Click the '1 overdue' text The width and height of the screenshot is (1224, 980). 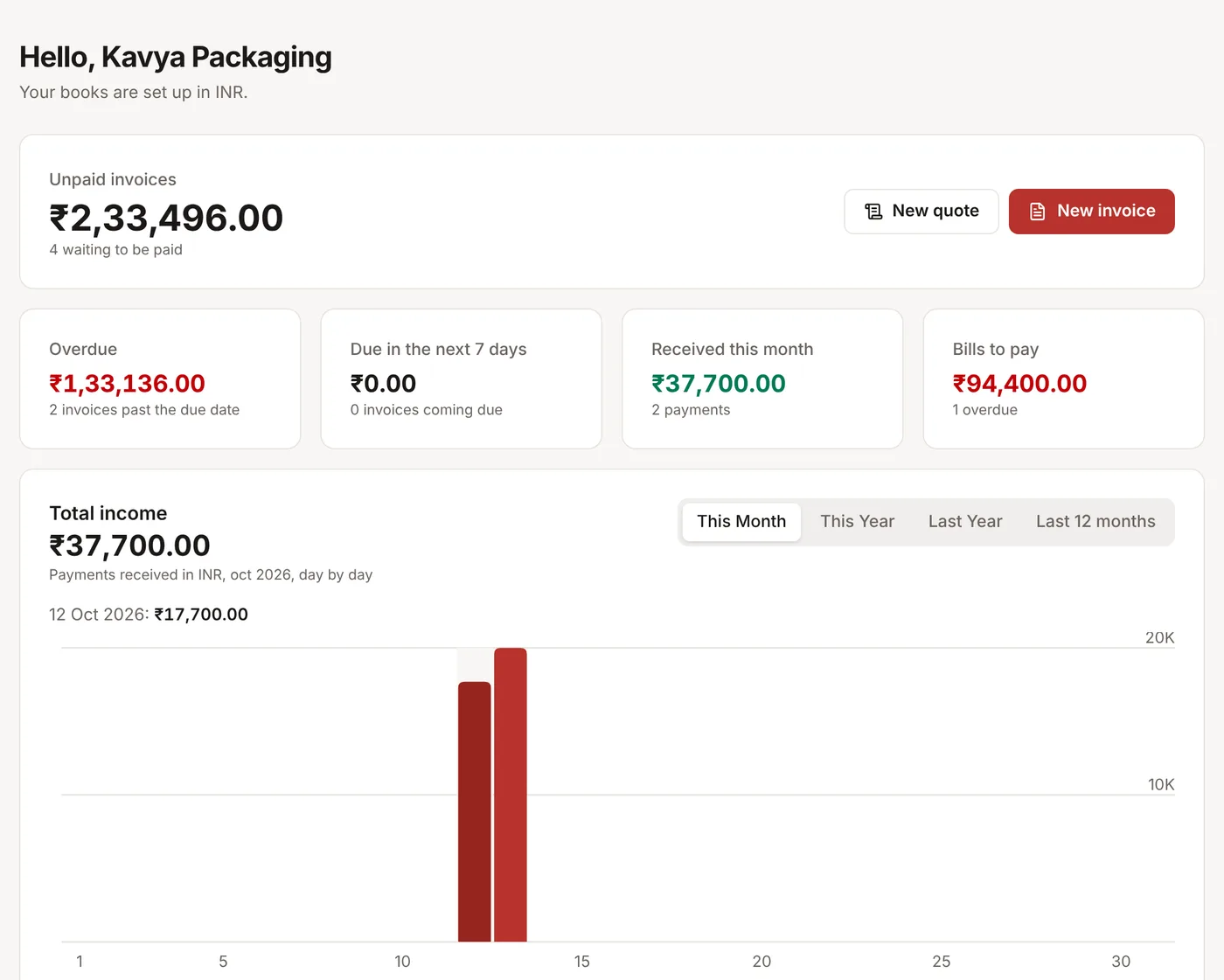(x=984, y=410)
